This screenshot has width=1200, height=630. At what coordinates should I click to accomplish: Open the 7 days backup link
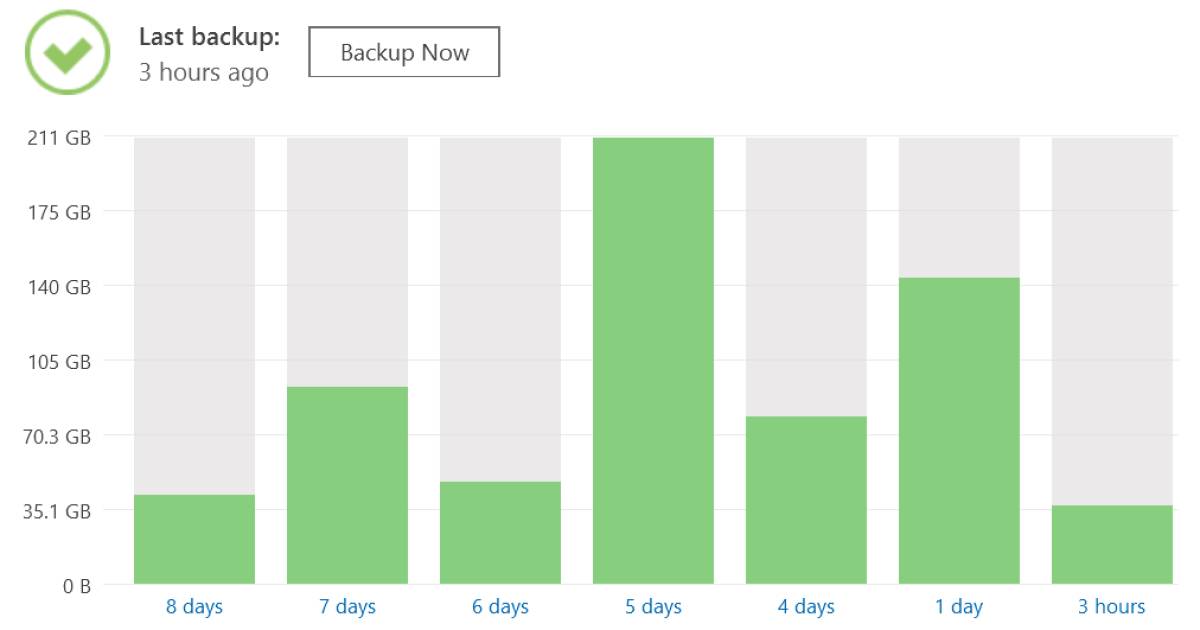point(347,607)
